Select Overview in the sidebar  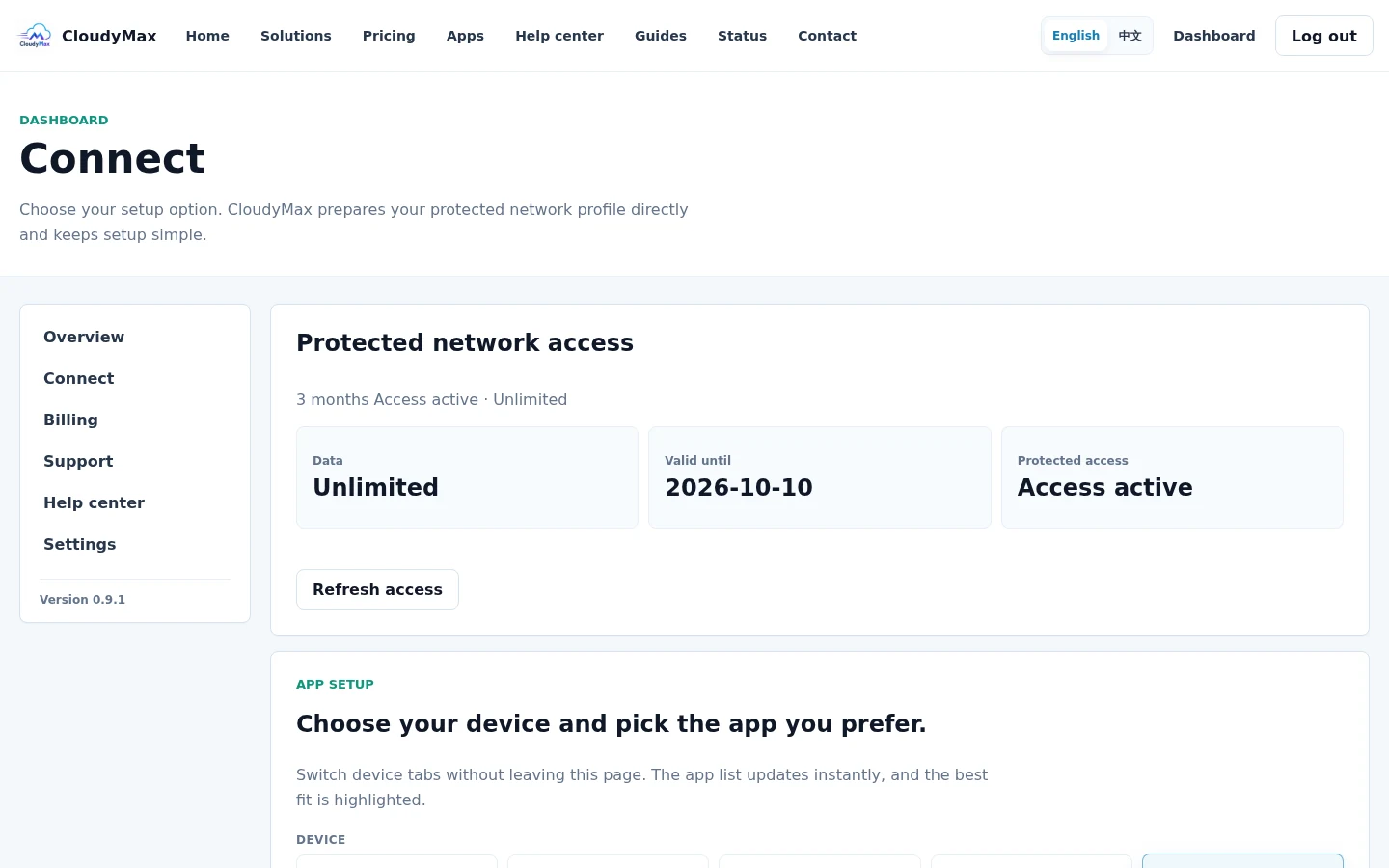click(135, 337)
